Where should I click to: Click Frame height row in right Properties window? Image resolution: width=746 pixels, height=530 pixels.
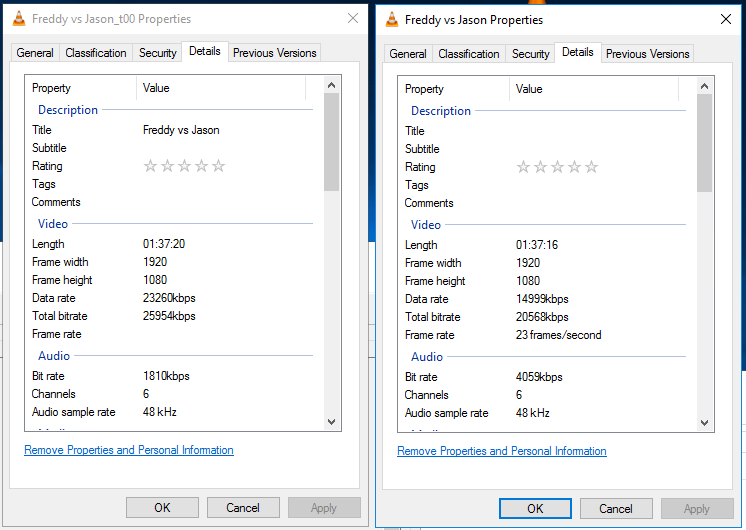pyautogui.click(x=547, y=281)
